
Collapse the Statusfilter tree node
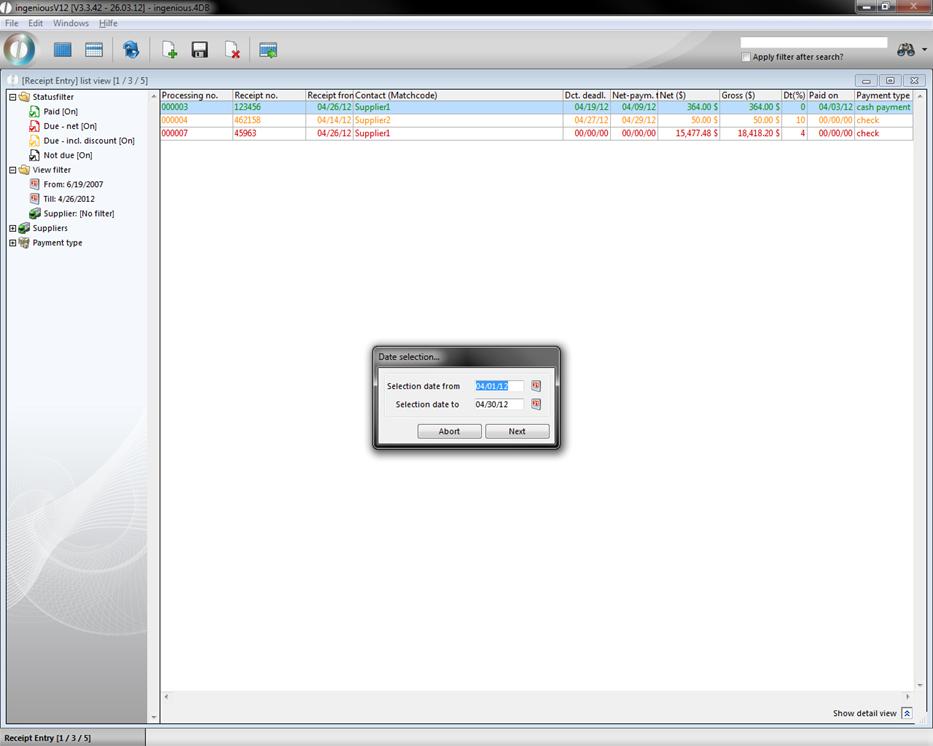pyautogui.click(x=13, y=97)
